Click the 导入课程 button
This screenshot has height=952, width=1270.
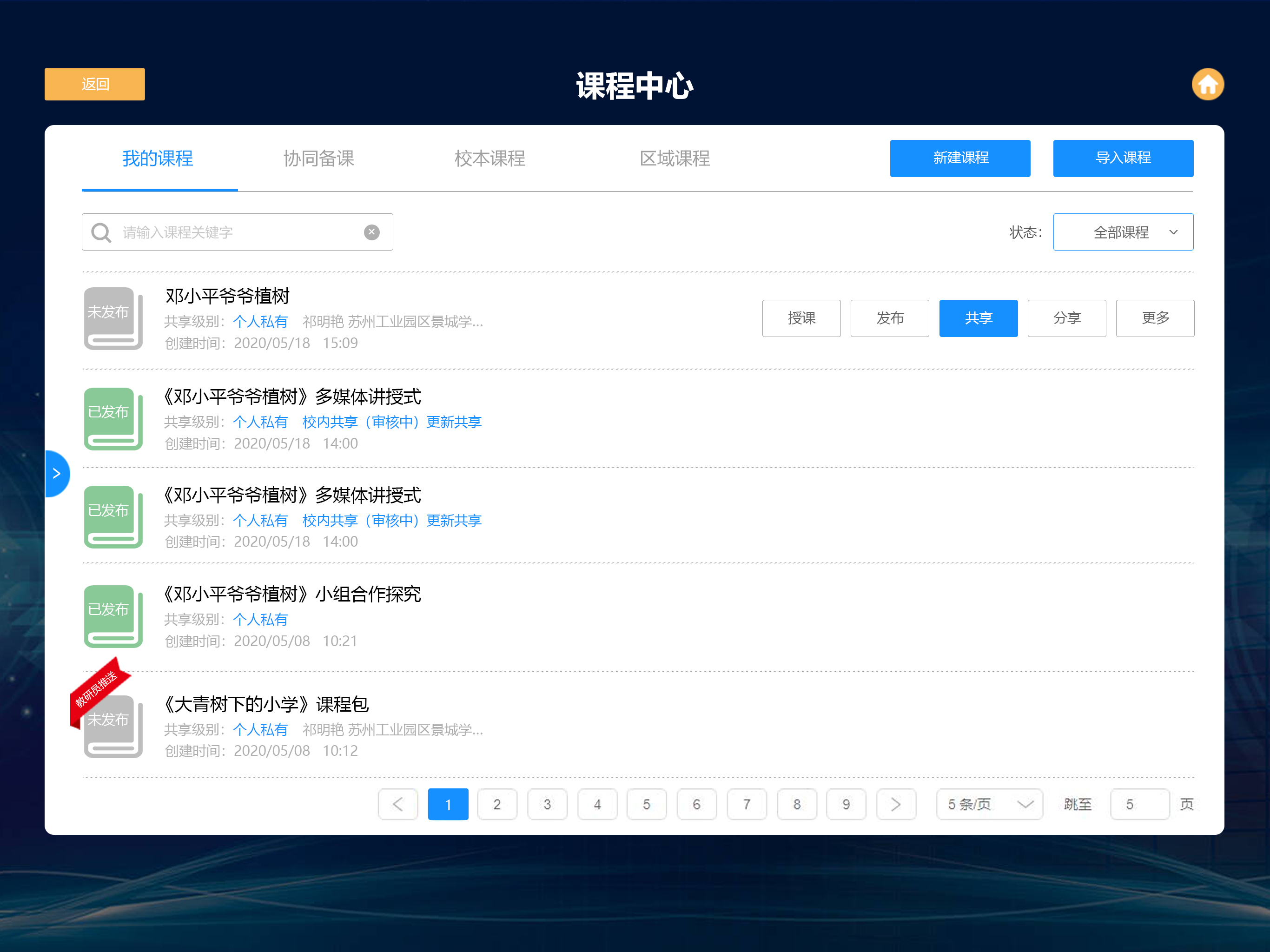[x=1123, y=158]
